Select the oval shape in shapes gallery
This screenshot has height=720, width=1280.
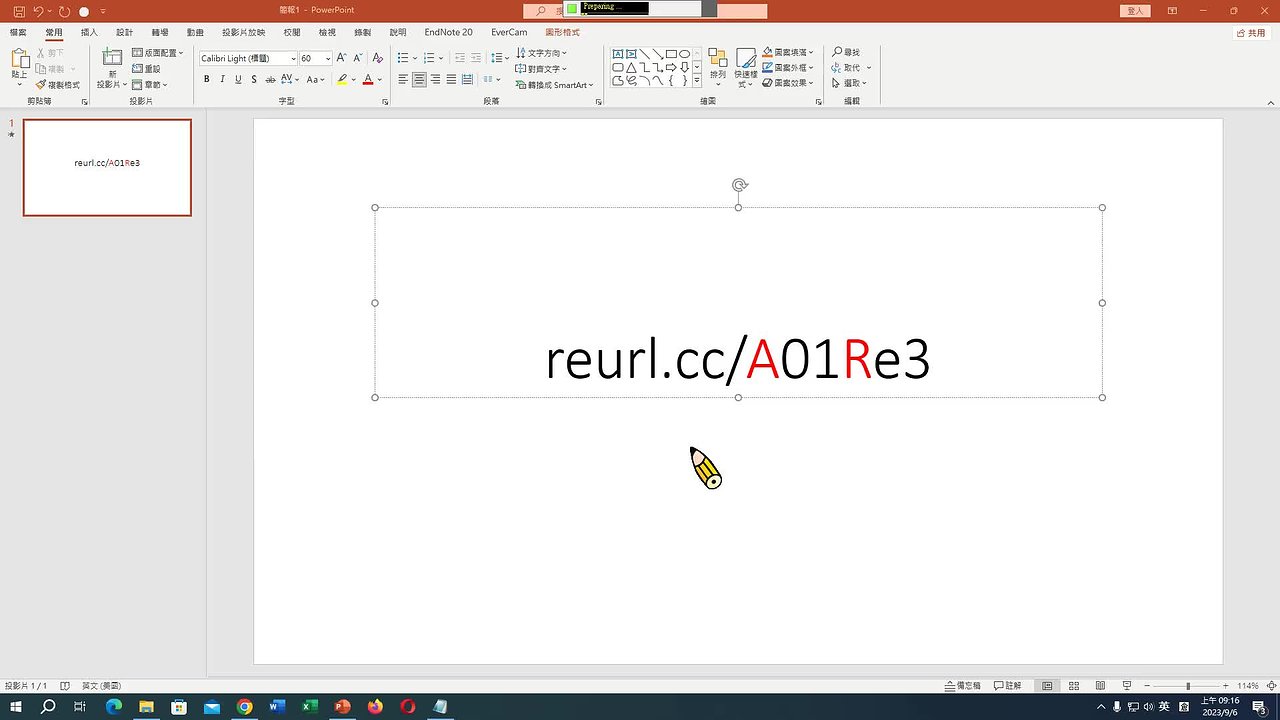[x=684, y=54]
